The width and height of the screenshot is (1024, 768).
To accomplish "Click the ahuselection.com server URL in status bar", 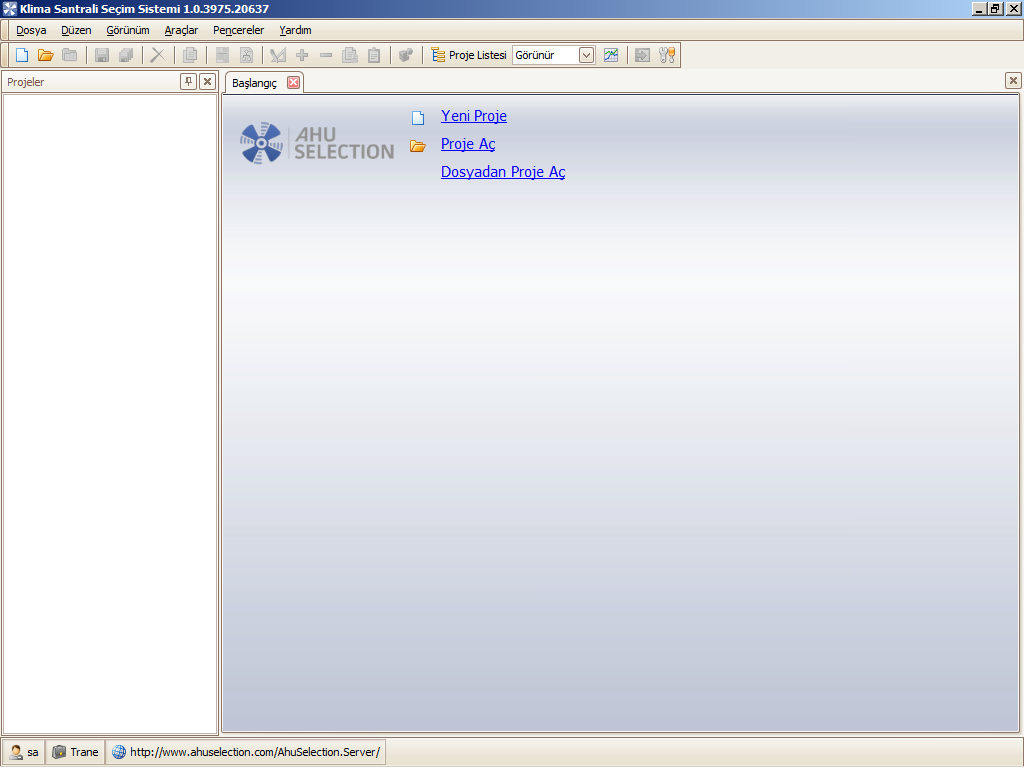I will point(246,752).
